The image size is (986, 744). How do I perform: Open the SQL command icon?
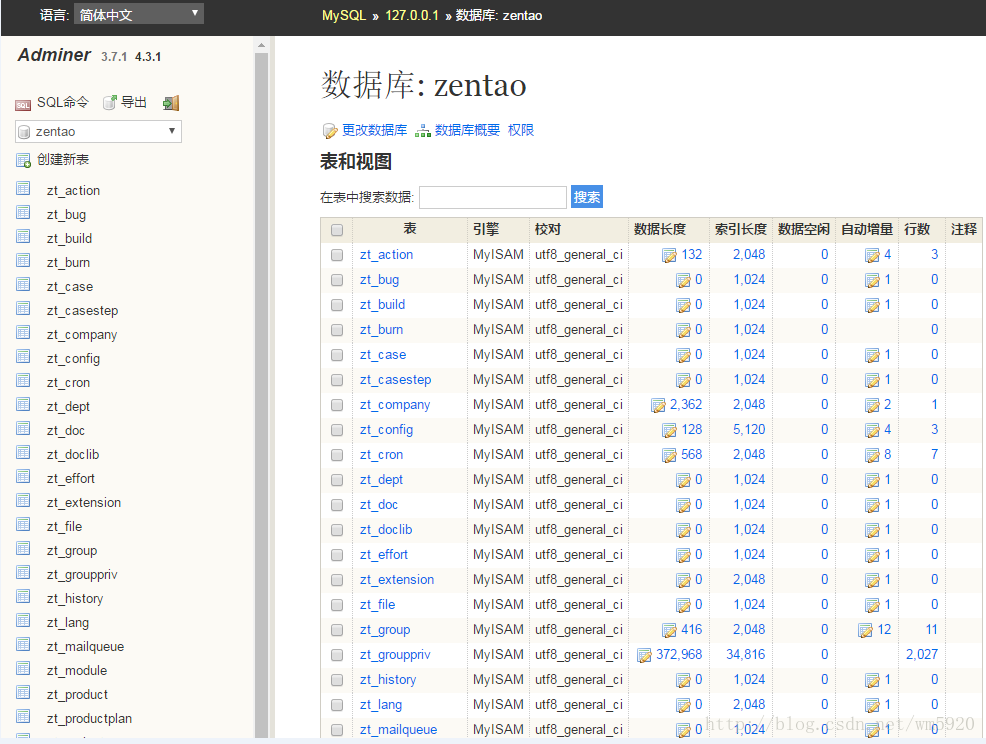pos(23,104)
